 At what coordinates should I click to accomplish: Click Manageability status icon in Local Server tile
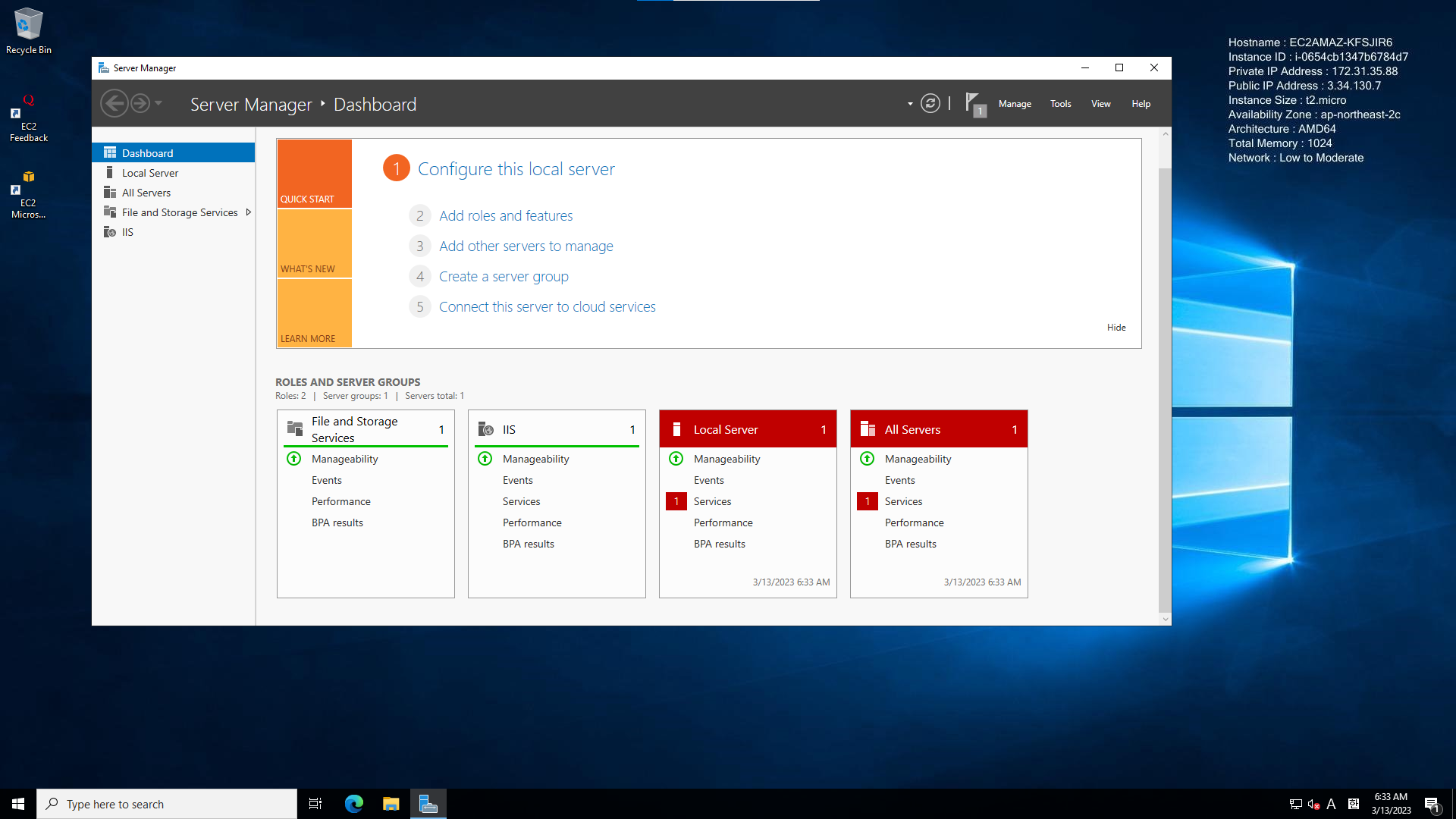pyautogui.click(x=676, y=459)
